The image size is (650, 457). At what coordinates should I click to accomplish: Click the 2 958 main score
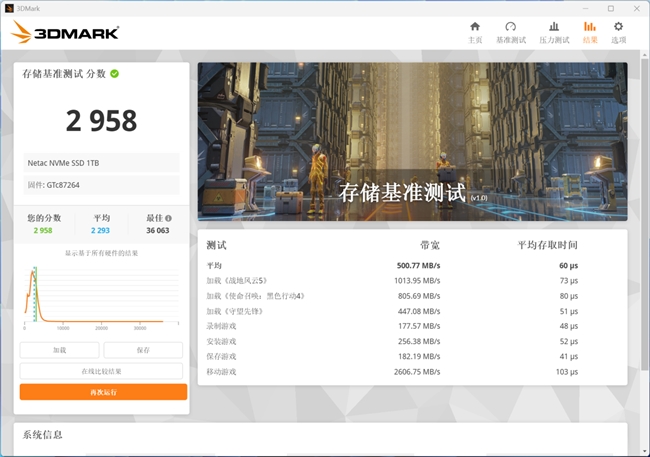101,121
